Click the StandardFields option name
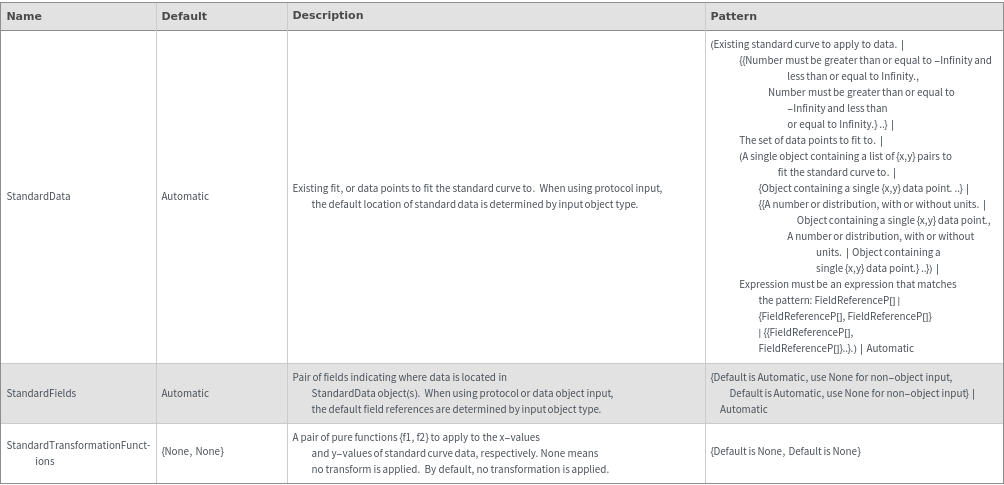The image size is (1004, 485). (x=41, y=393)
